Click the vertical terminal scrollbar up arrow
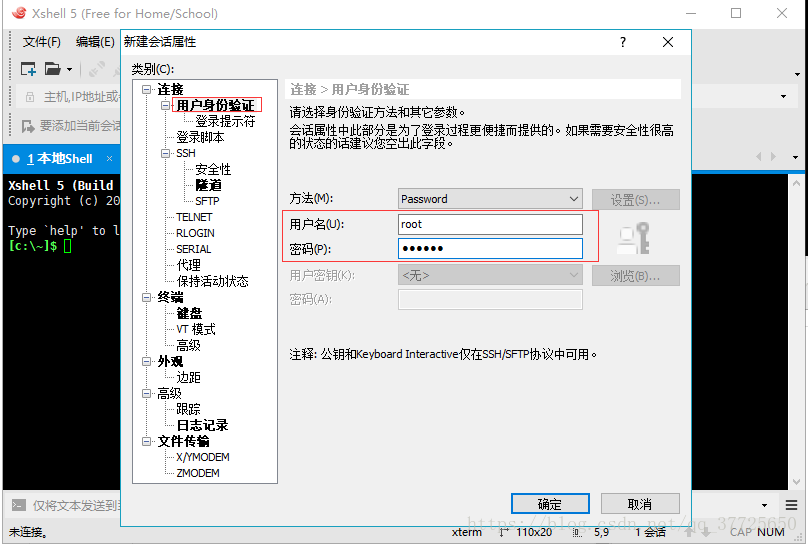The width and height of the screenshot is (808, 544). tap(797, 183)
